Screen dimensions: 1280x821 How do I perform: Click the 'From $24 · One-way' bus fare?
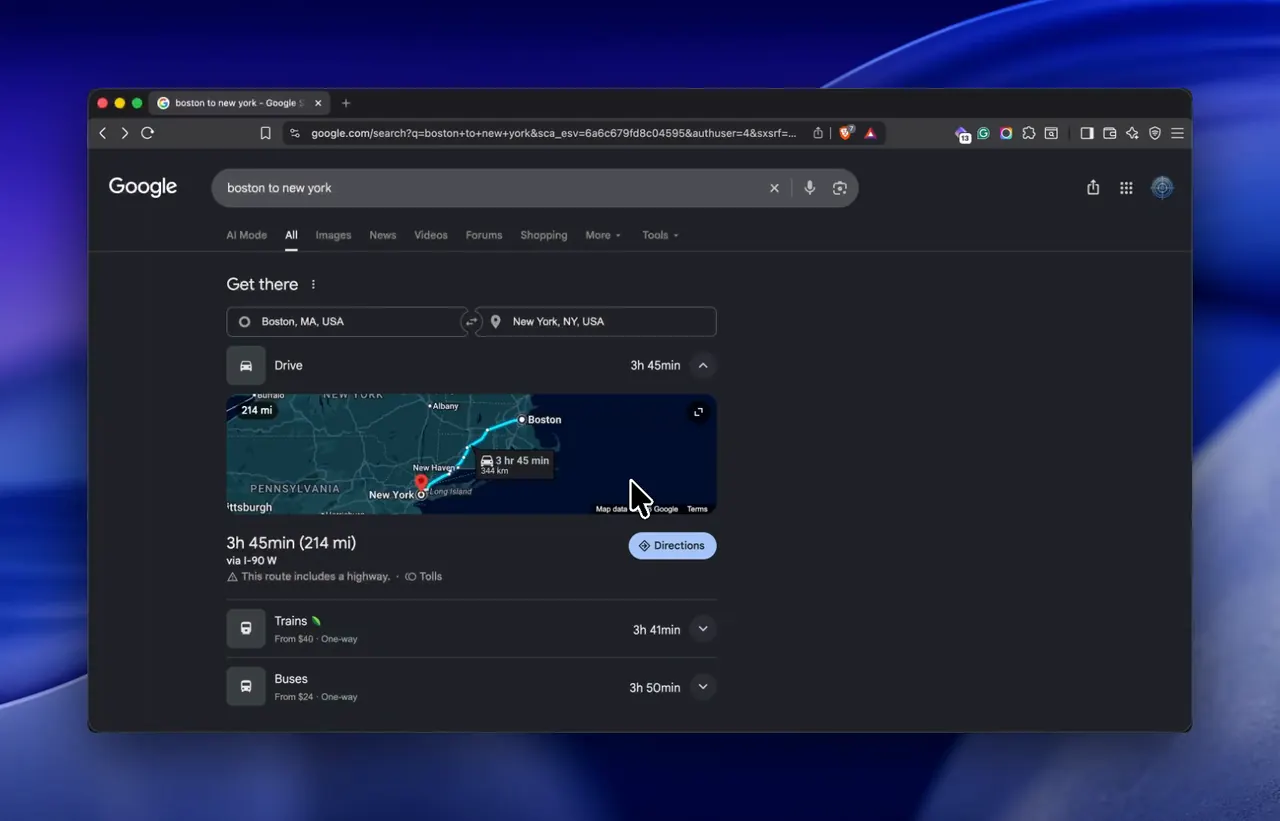click(x=316, y=697)
